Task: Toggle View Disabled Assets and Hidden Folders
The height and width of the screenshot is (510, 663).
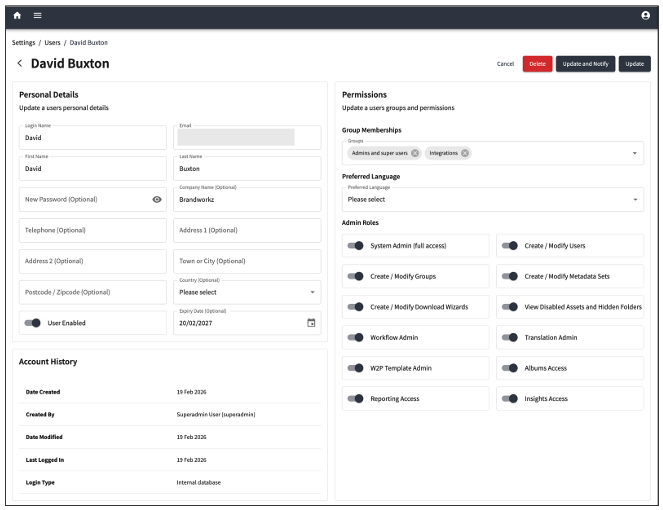Action: tap(510, 307)
